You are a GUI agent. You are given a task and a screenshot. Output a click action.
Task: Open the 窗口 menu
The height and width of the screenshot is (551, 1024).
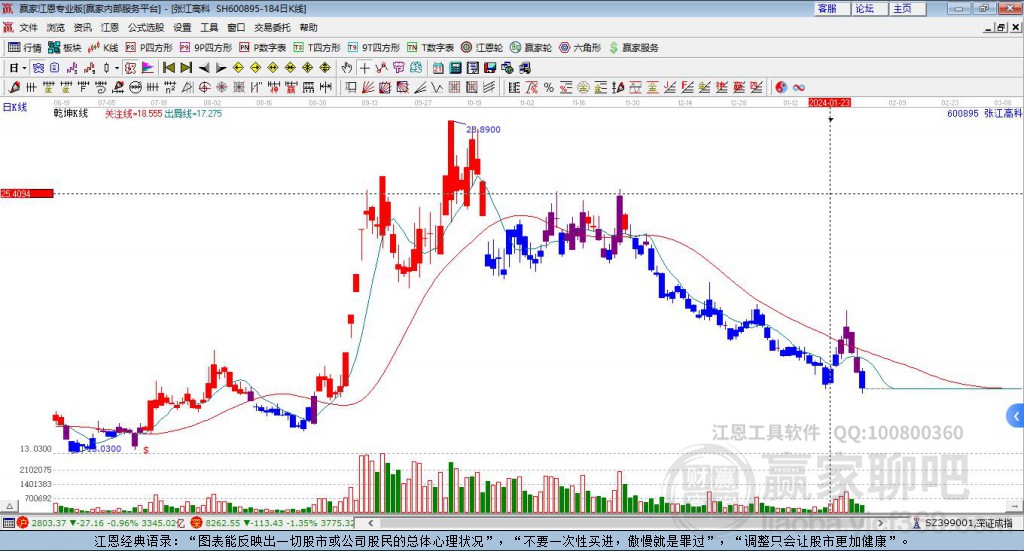(x=236, y=27)
